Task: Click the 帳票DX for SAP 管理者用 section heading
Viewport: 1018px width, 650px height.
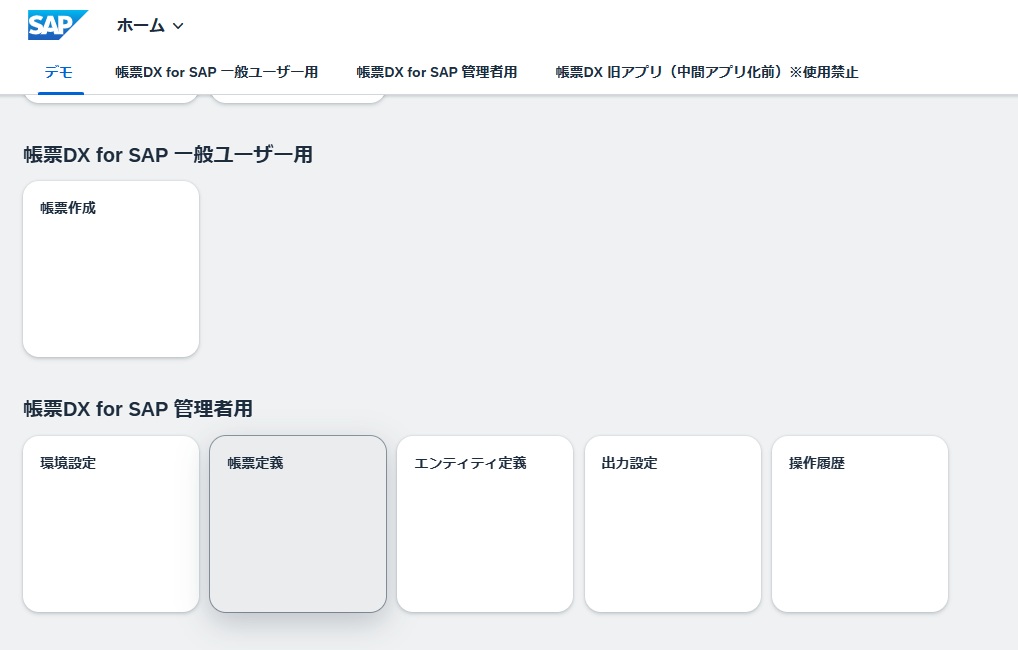Action: (x=138, y=409)
